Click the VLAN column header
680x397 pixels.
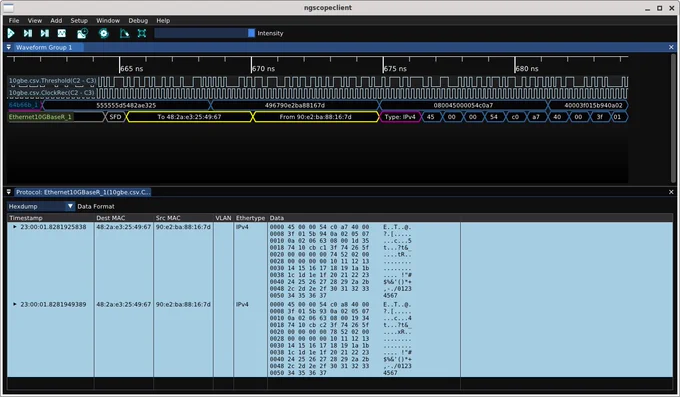coord(223,218)
